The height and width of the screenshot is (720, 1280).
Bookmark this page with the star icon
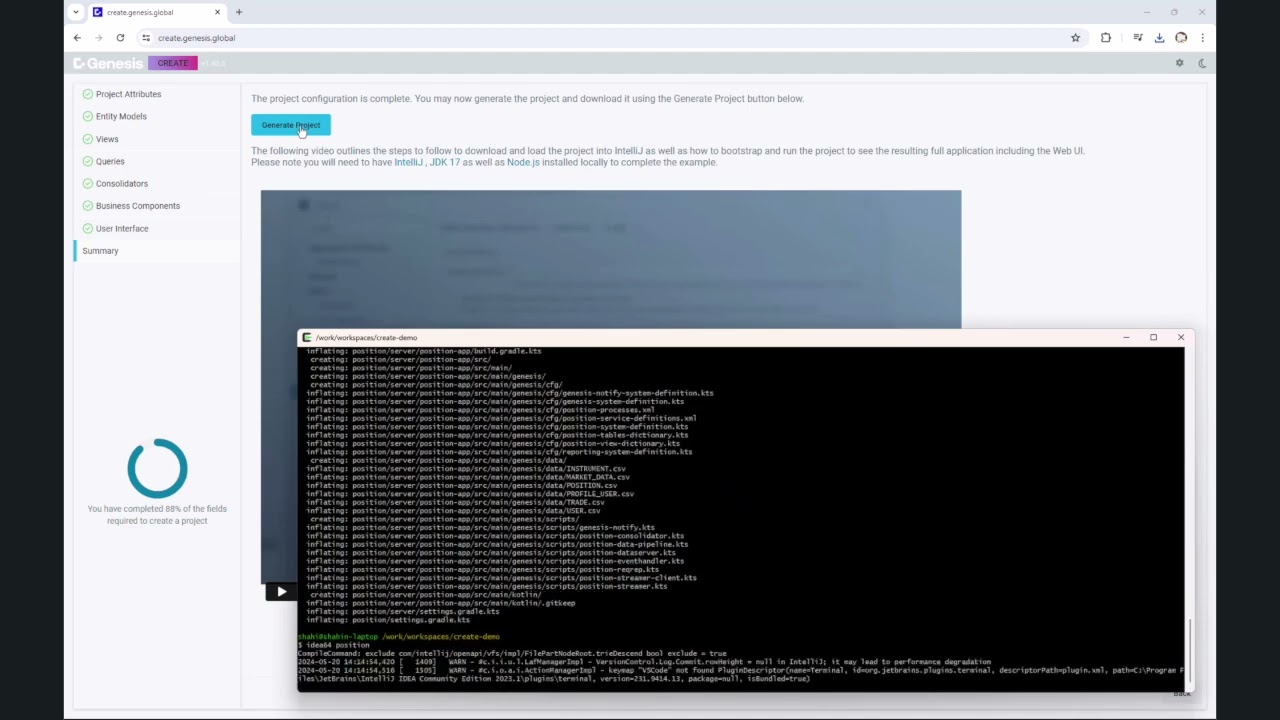tap(1076, 38)
